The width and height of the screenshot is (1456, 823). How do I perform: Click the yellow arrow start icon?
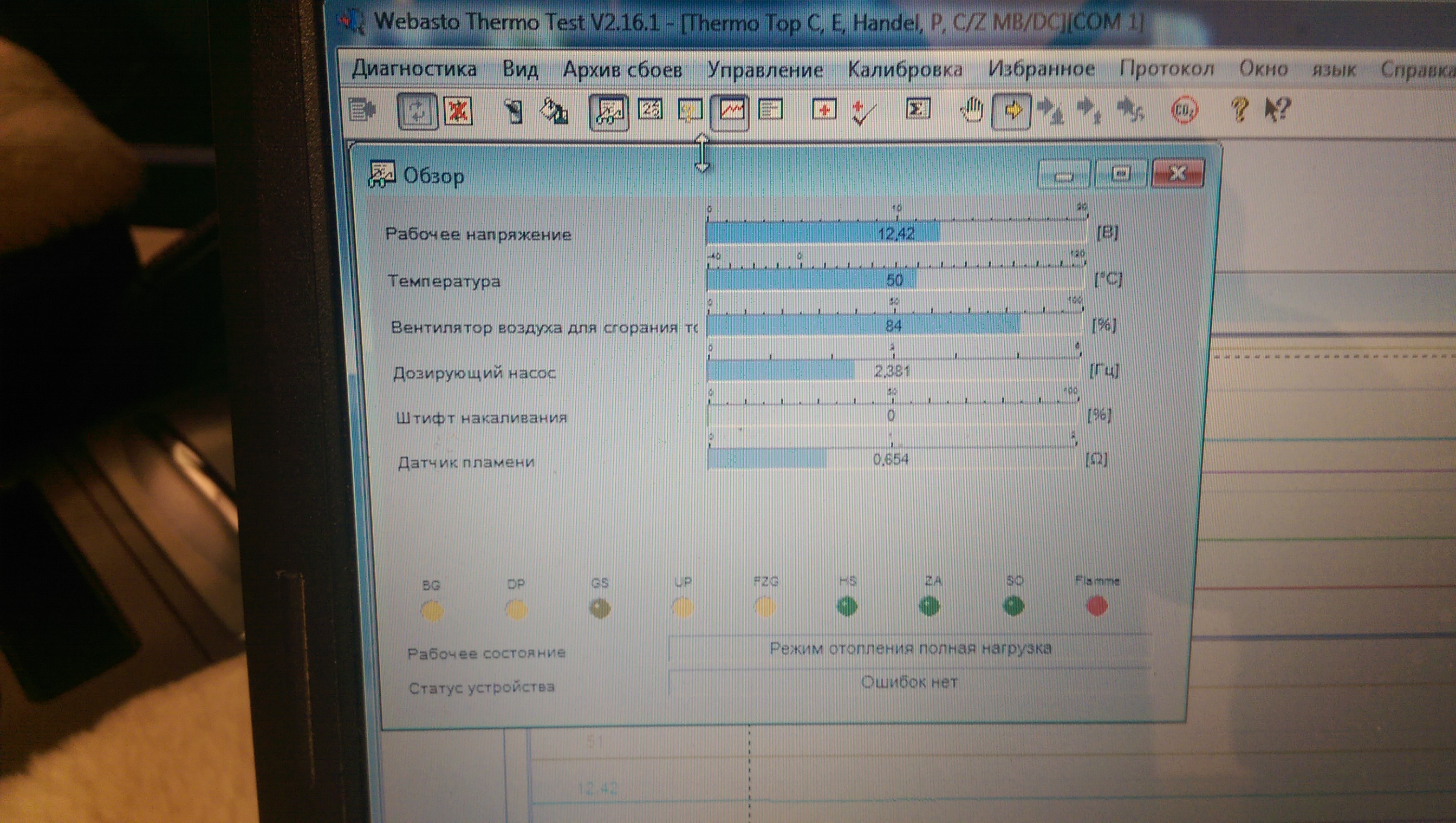[x=1012, y=110]
